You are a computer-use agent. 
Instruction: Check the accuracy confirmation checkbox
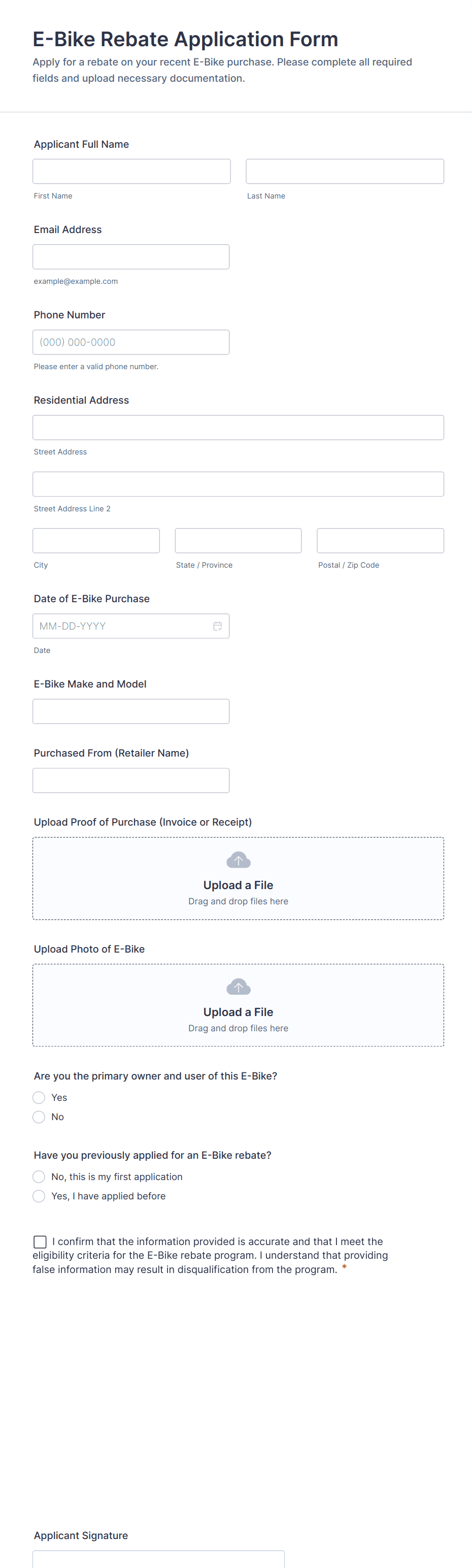[x=40, y=1242]
